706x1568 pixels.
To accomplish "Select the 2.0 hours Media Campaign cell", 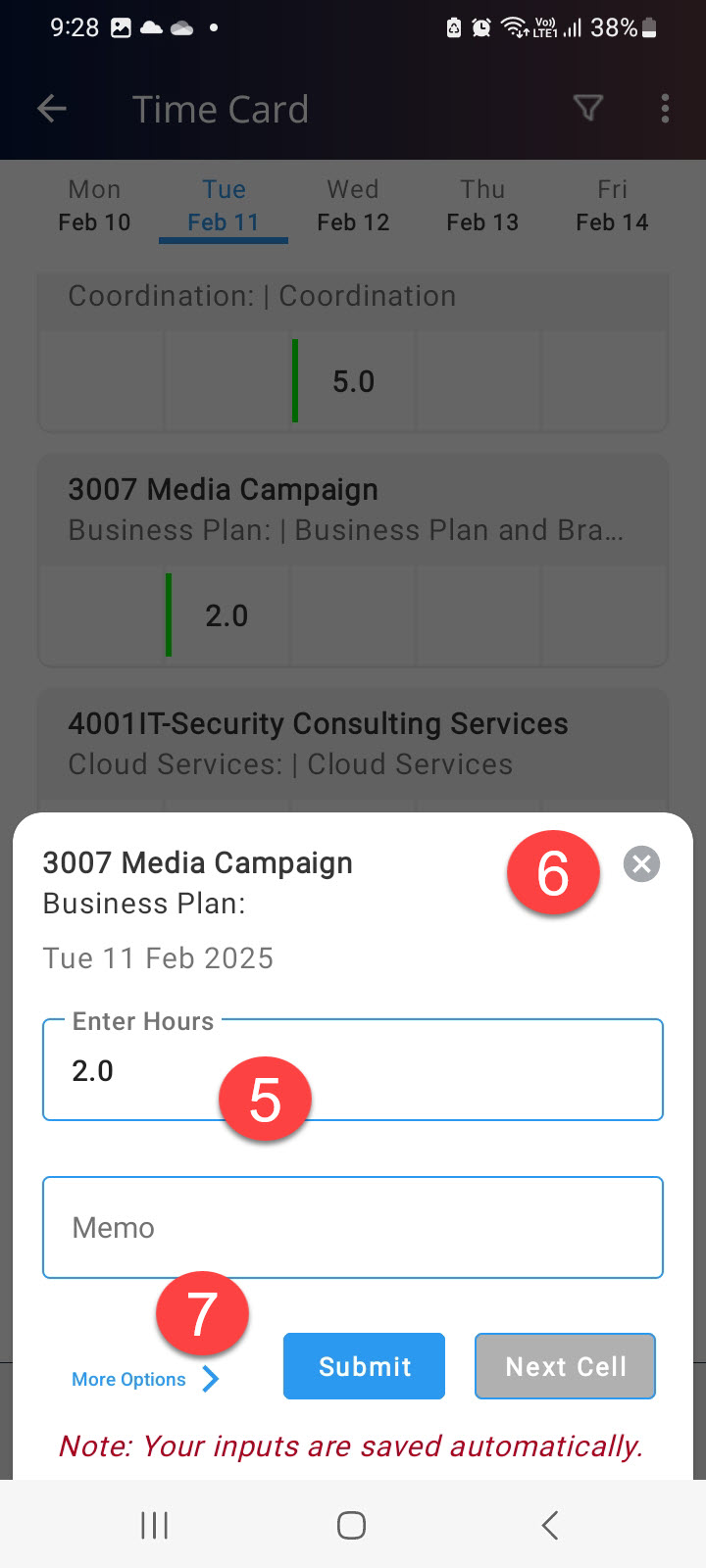I will pos(227,615).
